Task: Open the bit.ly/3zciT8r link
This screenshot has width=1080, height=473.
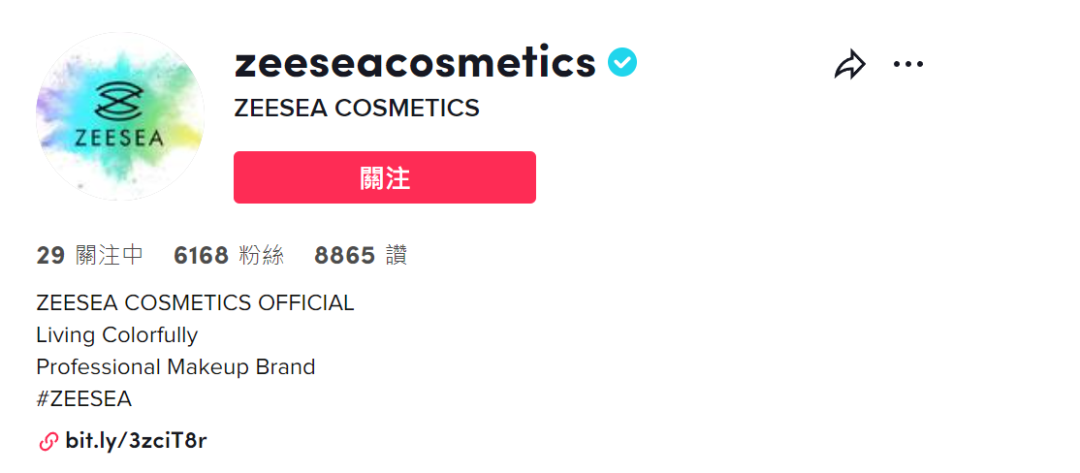Action: click(x=136, y=441)
